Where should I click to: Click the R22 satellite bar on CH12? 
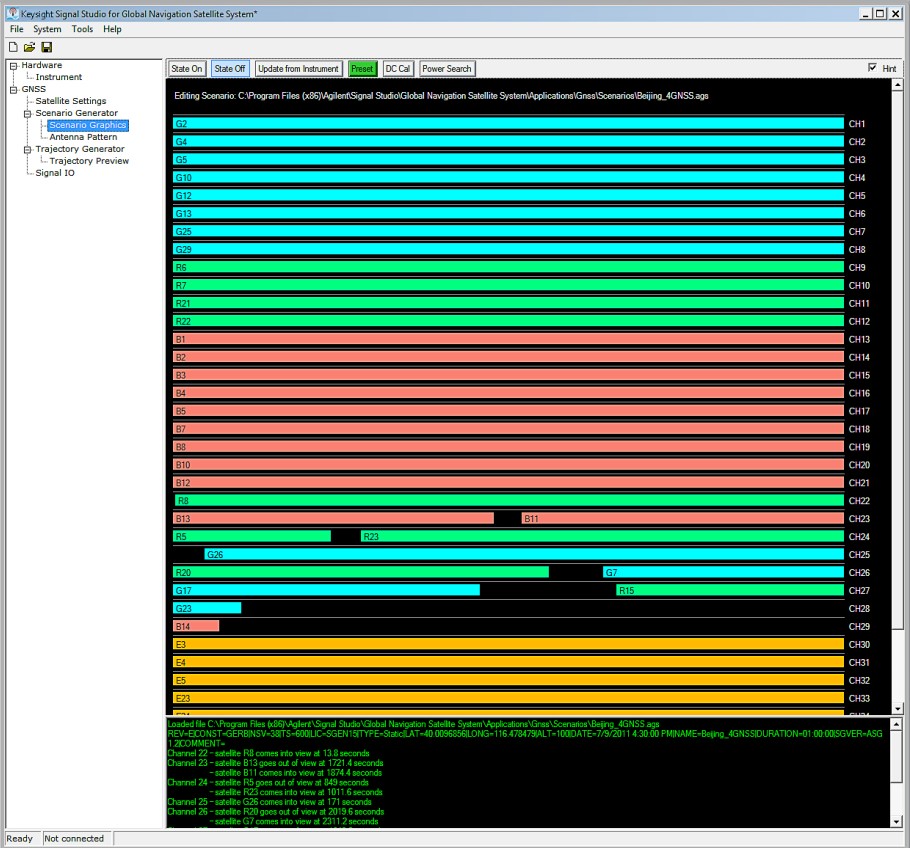click(x=508, y=321)
